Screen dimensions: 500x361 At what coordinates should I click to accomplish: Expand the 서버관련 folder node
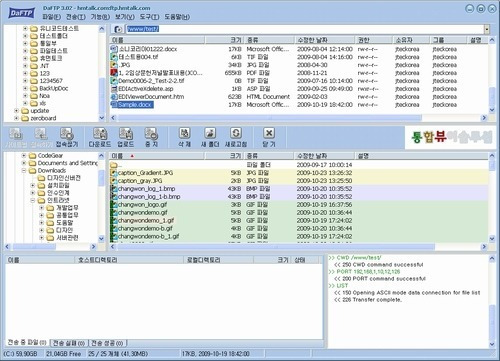[x=41, y=238]
